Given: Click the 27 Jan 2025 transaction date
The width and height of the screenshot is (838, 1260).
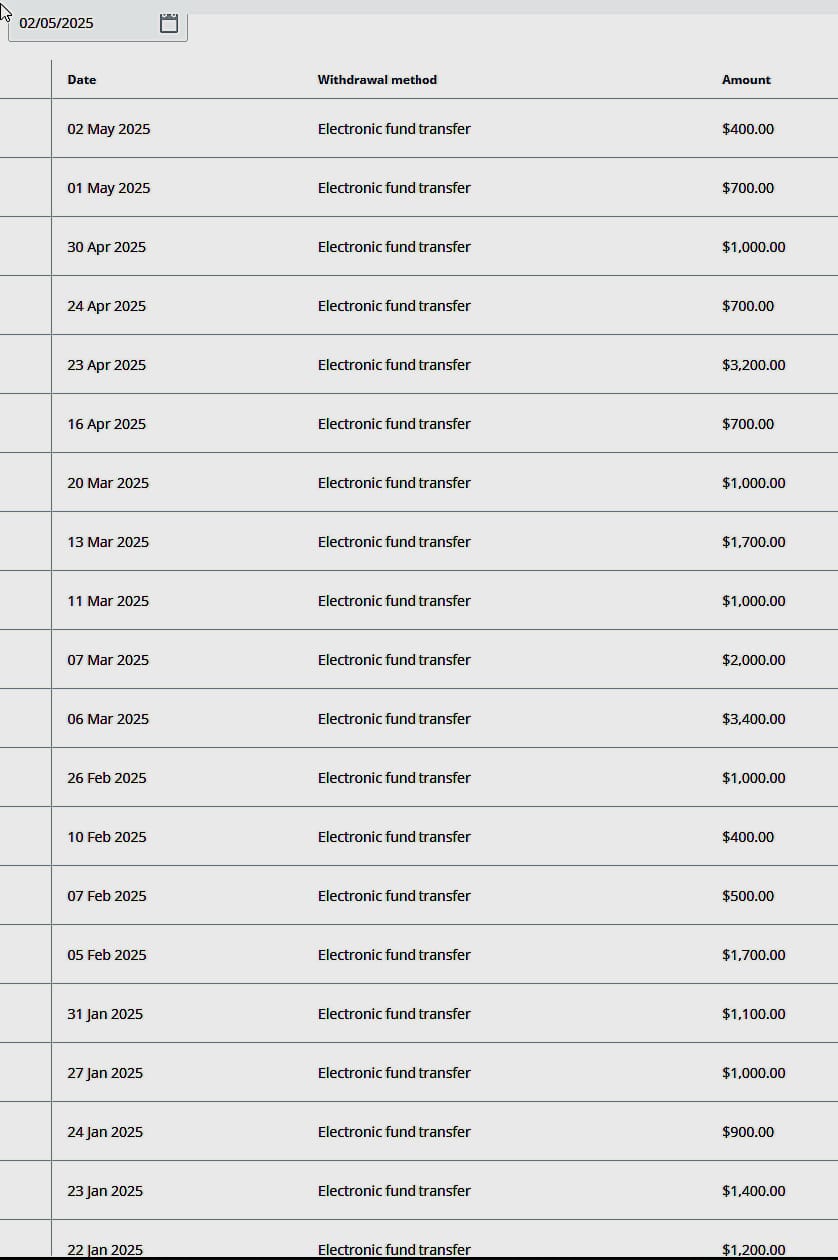Looking at the screenshot, I should click(x=105, y=1073).
